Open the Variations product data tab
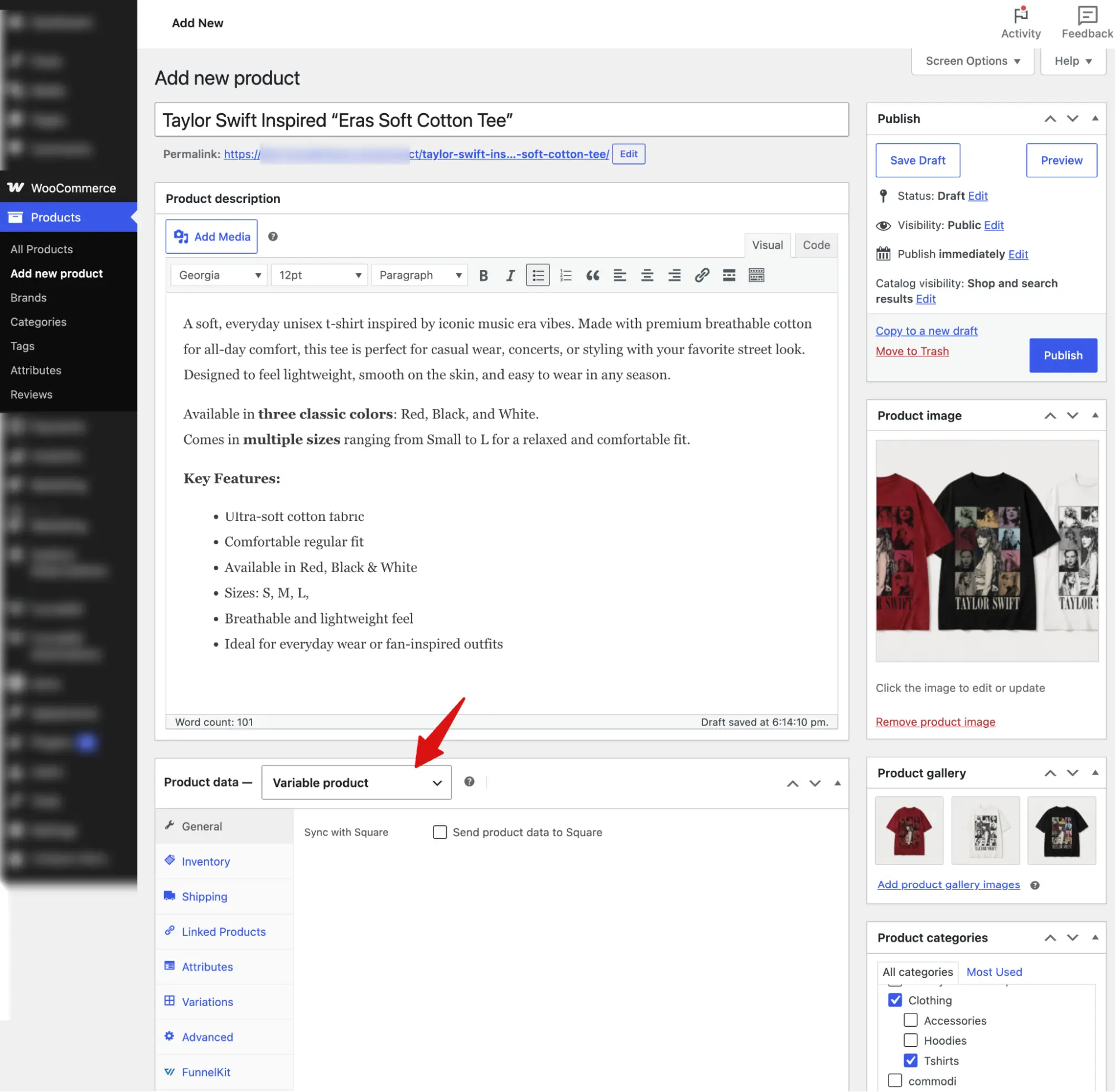Viewport: 1115px width, 1092px height. point(224,1002)
